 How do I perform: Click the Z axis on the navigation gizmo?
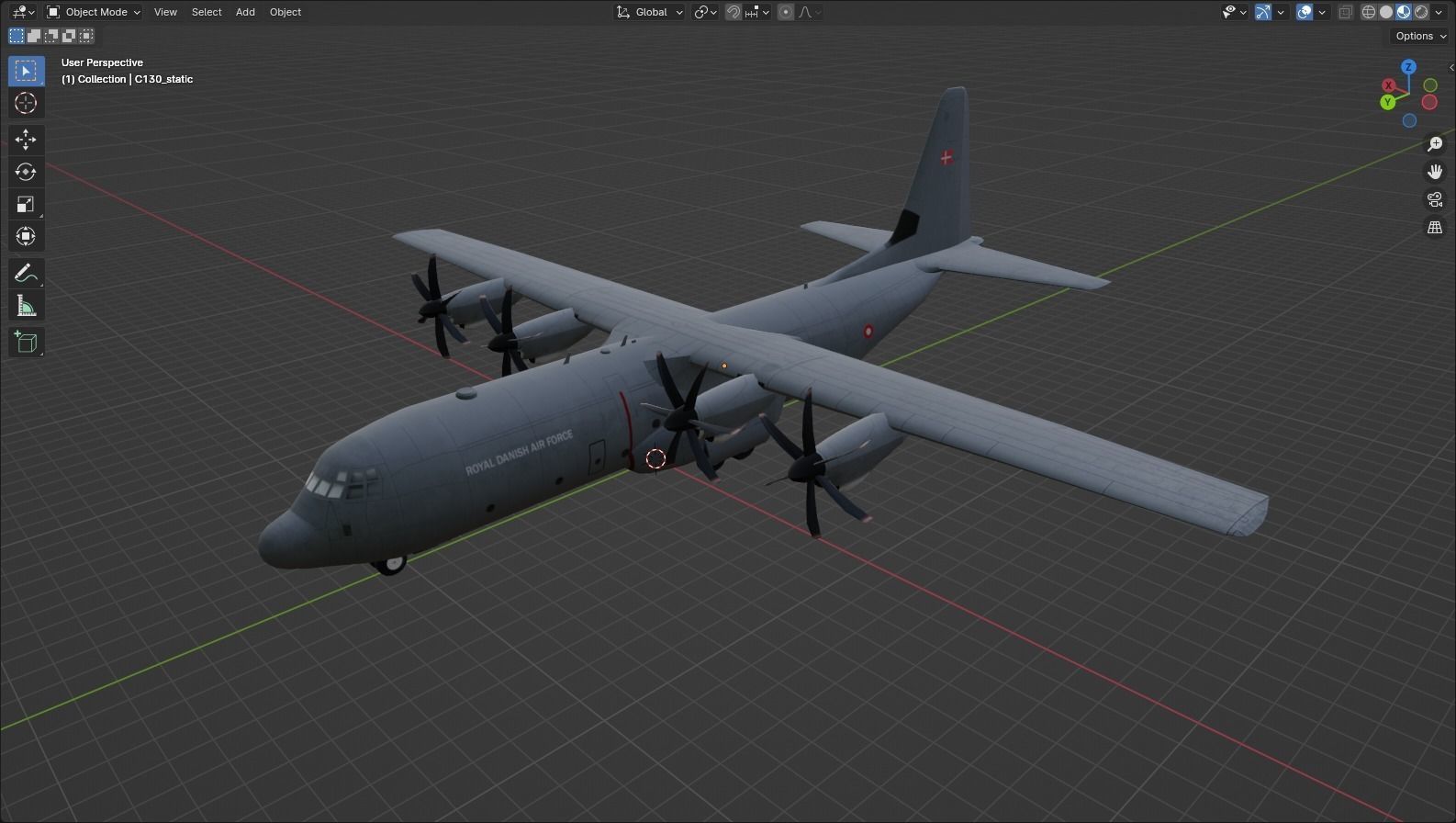(1408, 67)
